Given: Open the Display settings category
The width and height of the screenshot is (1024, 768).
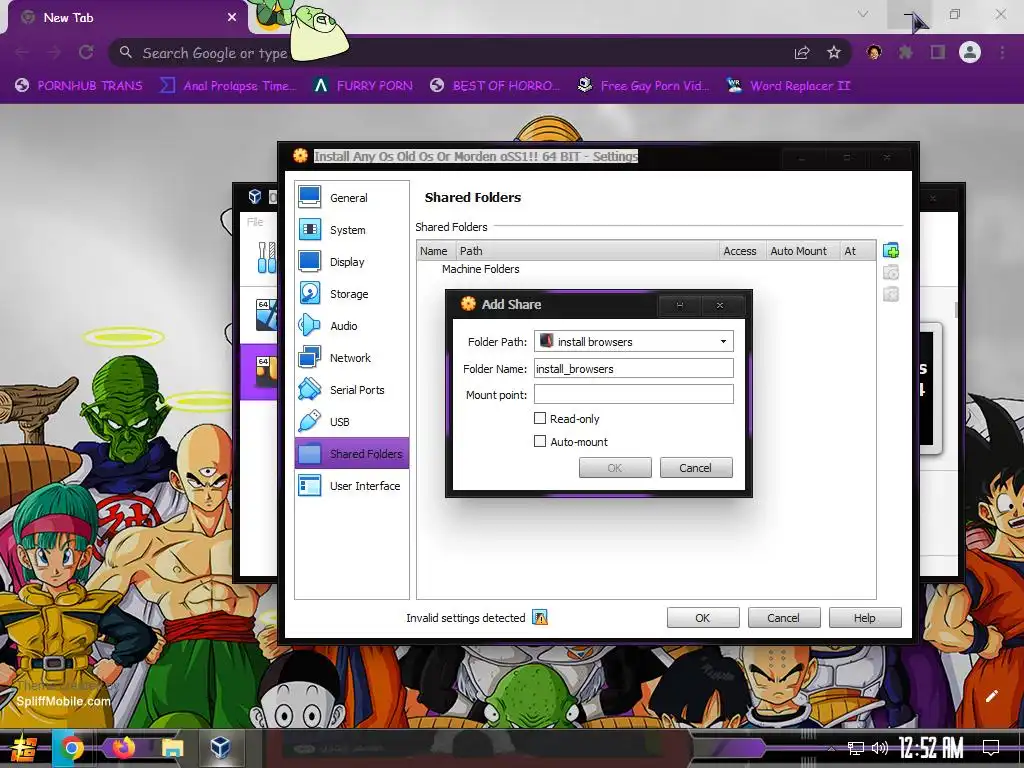Looking at the screenshot, I should (x=351, y=261).
